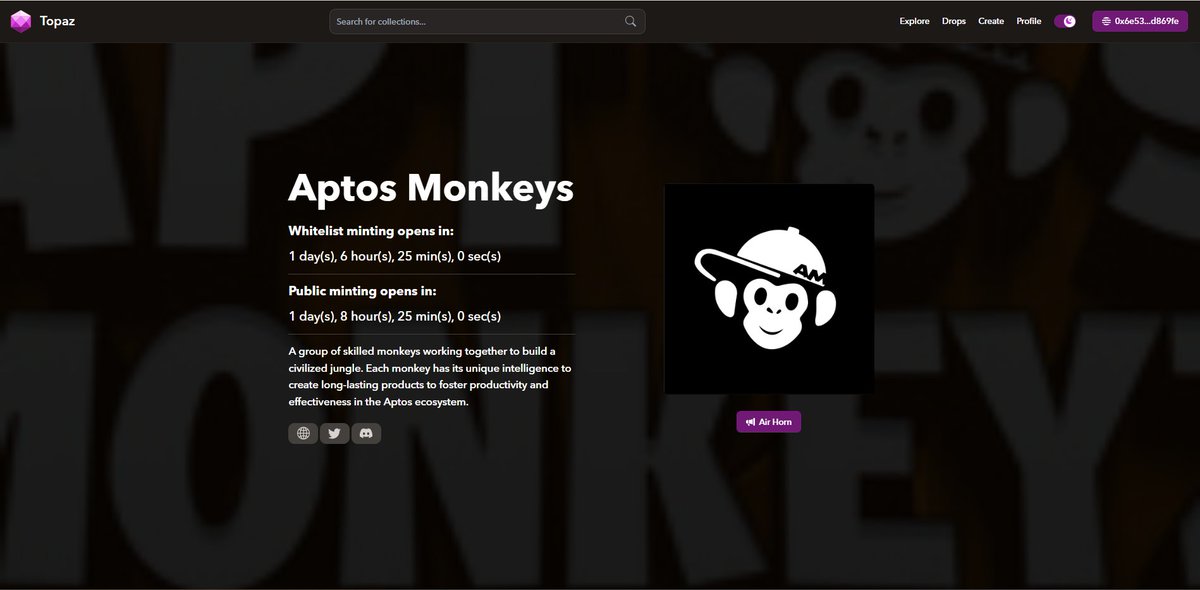Viewport: 1200px width, 590px height.
Task: Click the Aptos Monkeys title heading
Action: pos(430,189)
